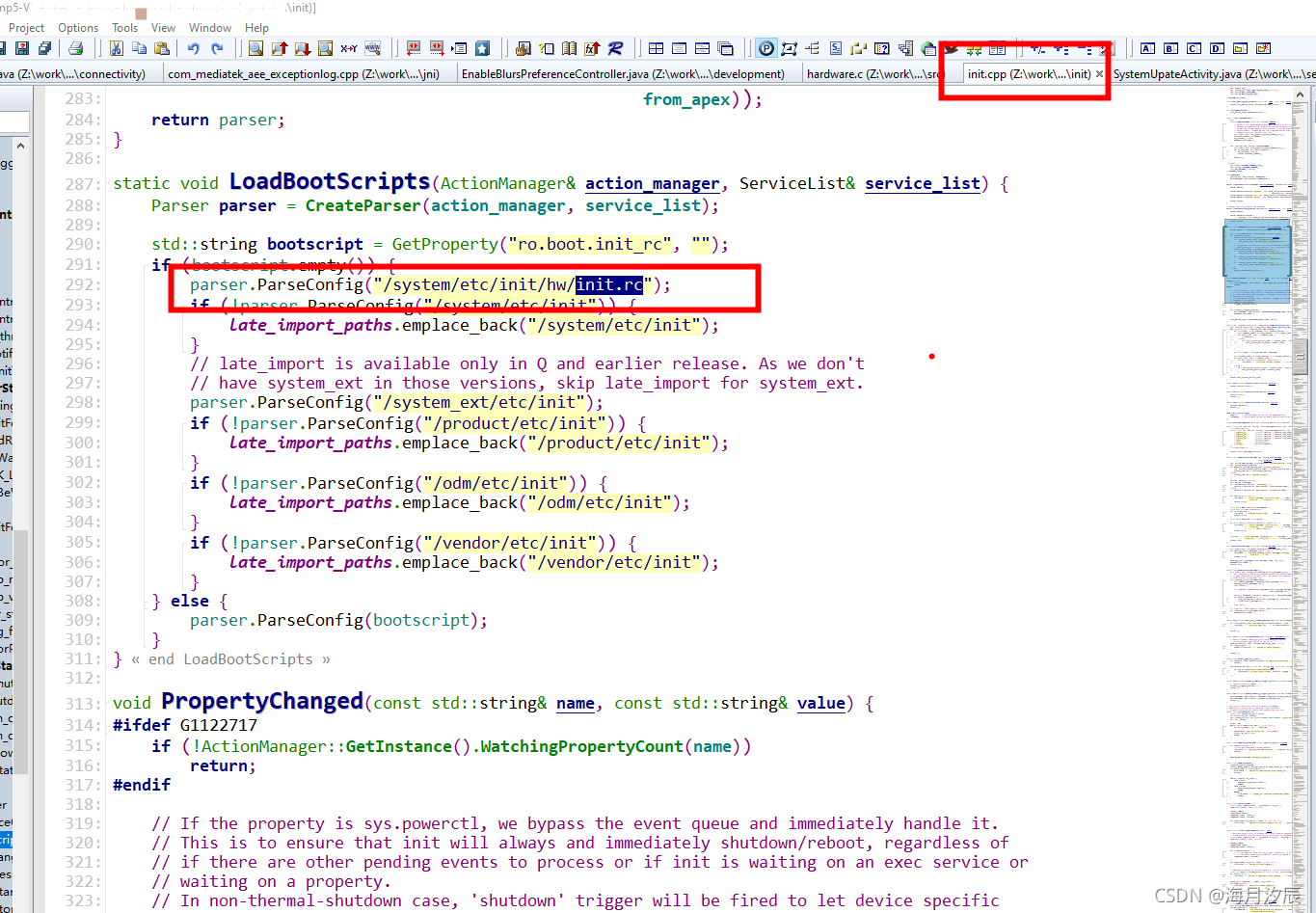Click service_list parameter on line 287

(x=923, y=183)
